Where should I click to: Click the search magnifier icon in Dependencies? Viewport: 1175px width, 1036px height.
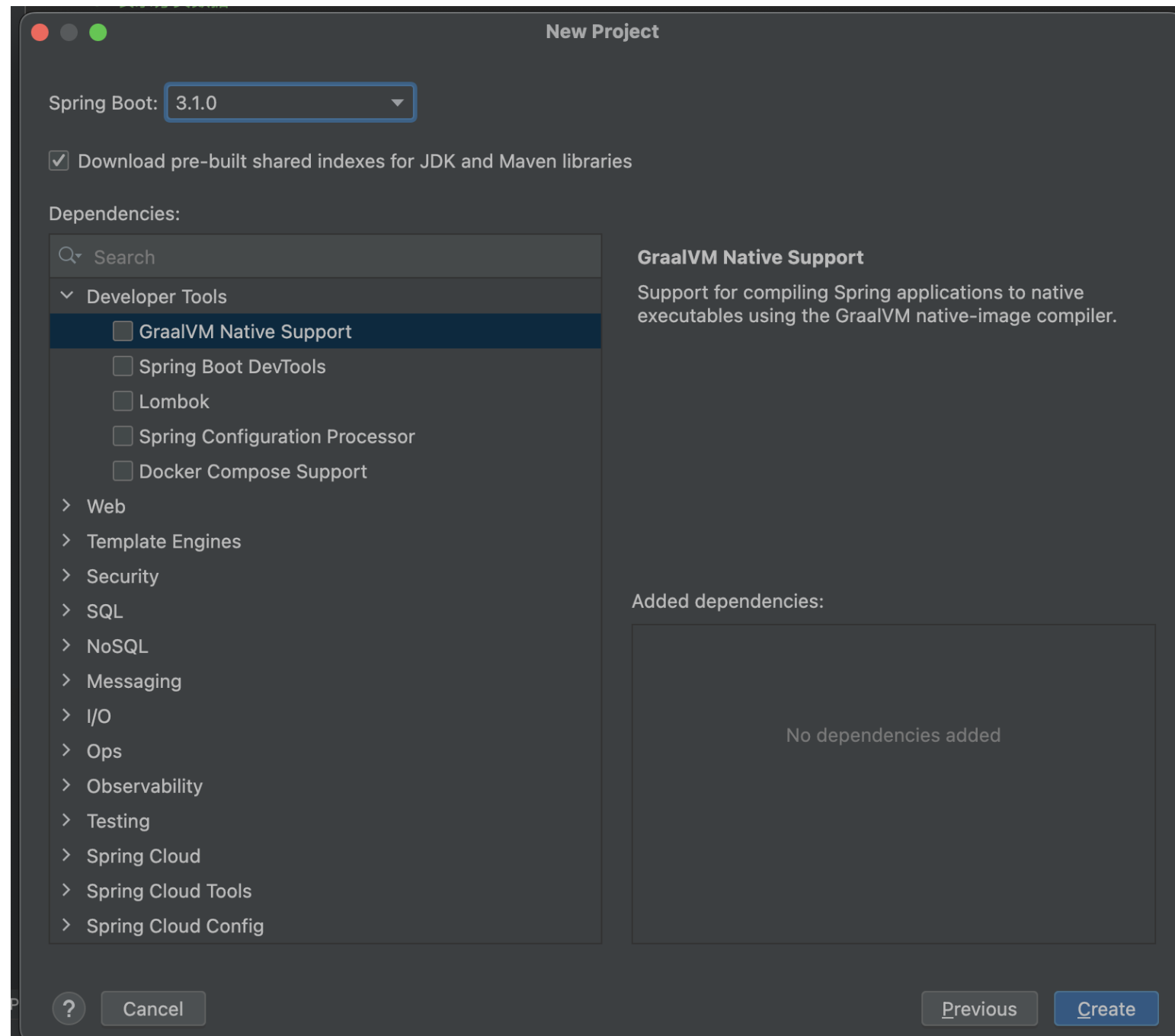69,256
